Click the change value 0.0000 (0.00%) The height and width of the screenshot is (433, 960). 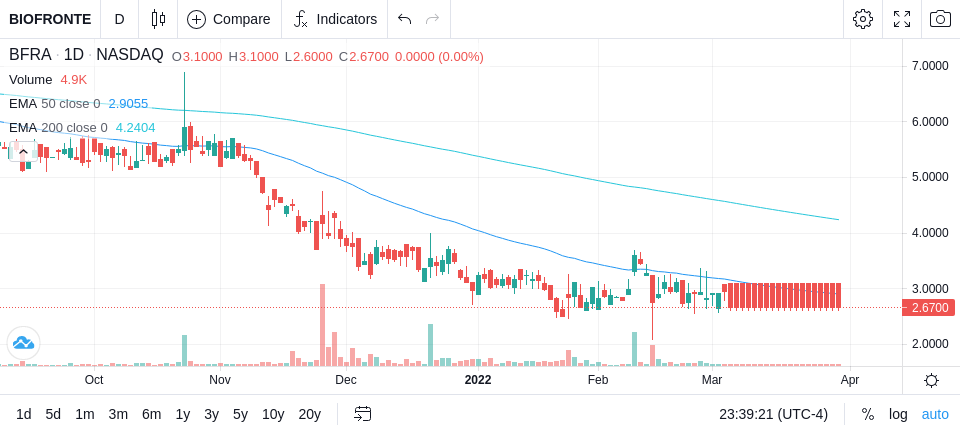click(439, 57)
